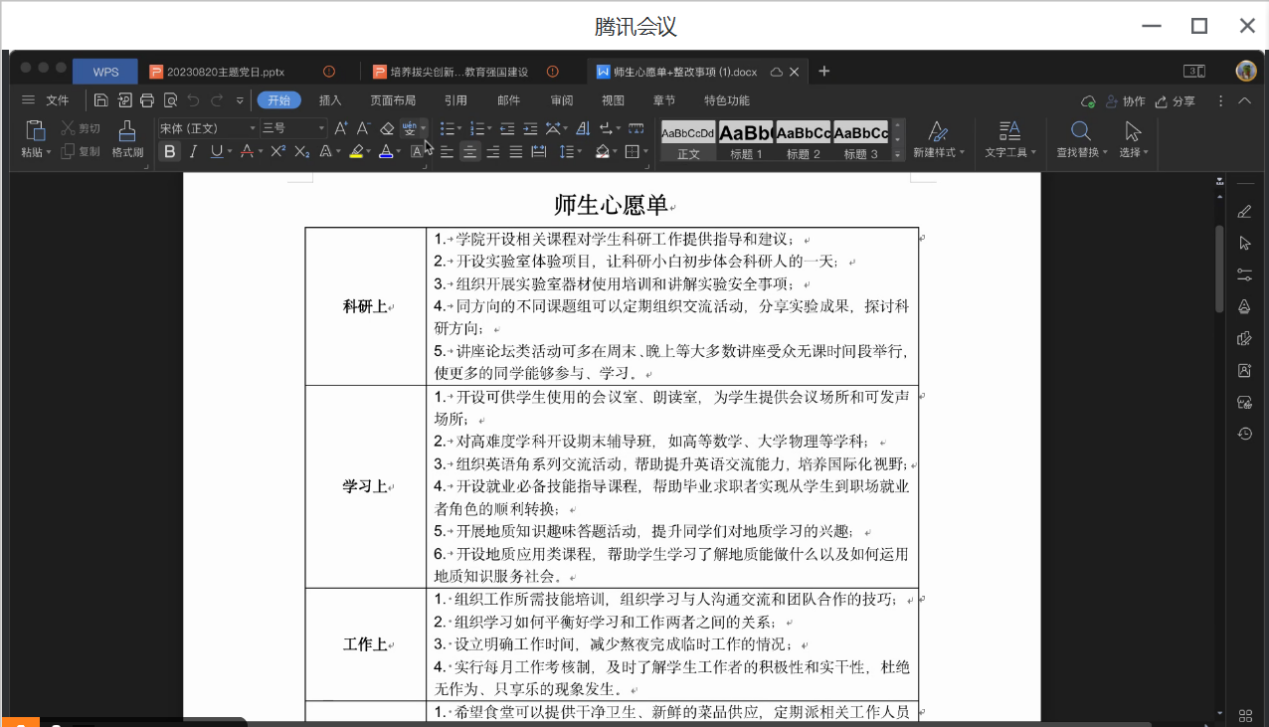Apply yellow text highlight color
Viewport: 1269px width, 727px height.
358,150
